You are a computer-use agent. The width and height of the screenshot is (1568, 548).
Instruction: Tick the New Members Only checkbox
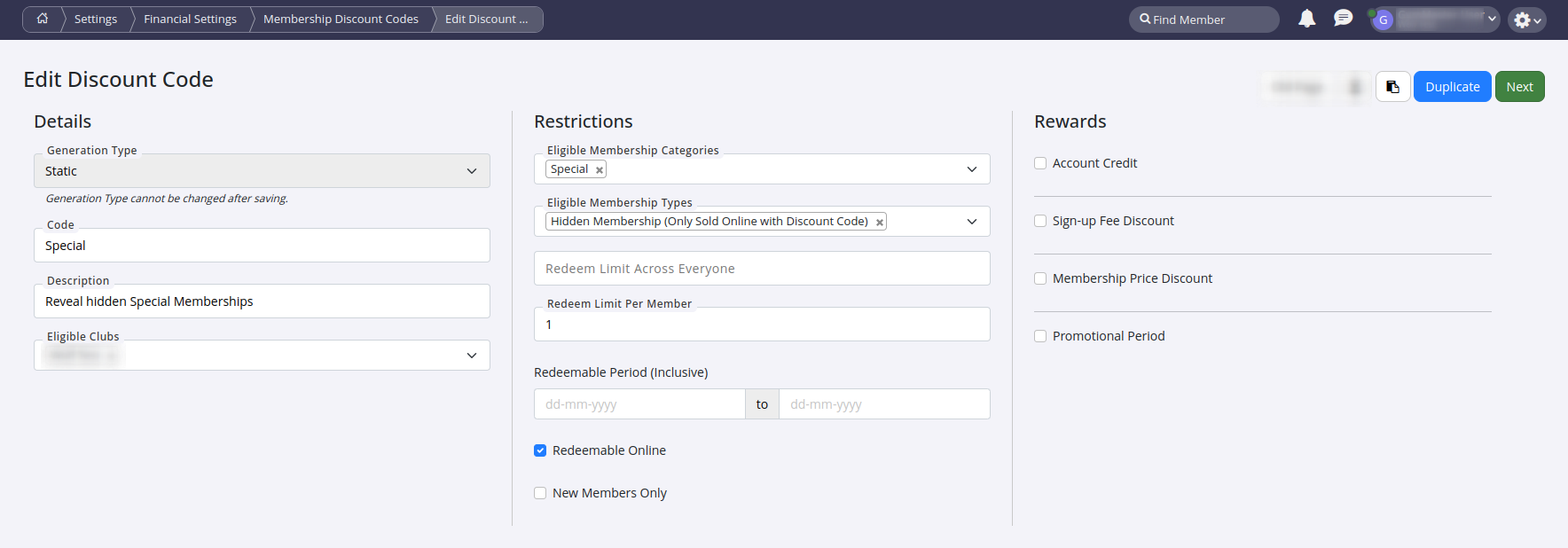(x=540, y=493)
